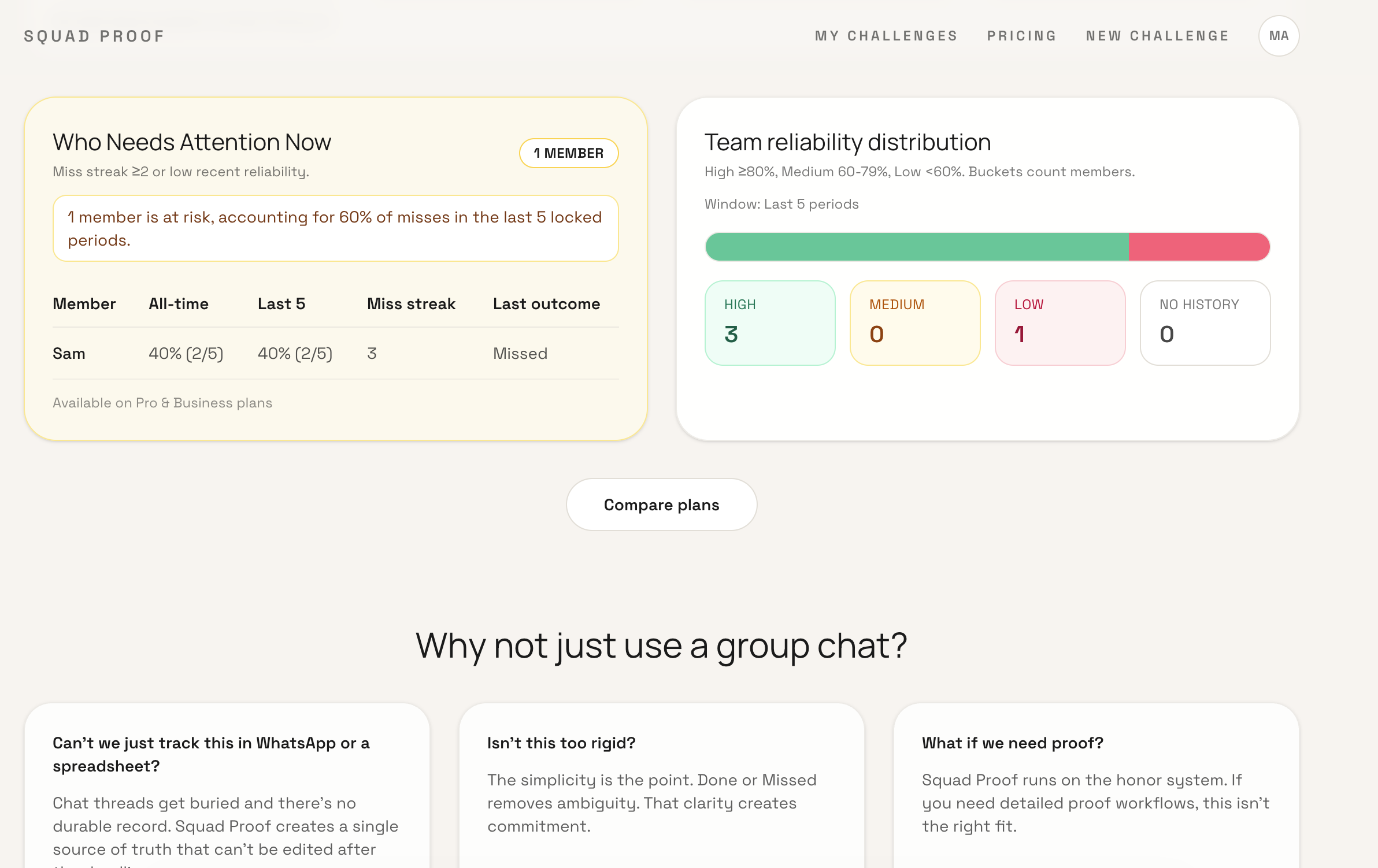Open MY CHALLENGES from the navigation
The width and height of the screenshot is (1378, 868).
tap(886, 35)
